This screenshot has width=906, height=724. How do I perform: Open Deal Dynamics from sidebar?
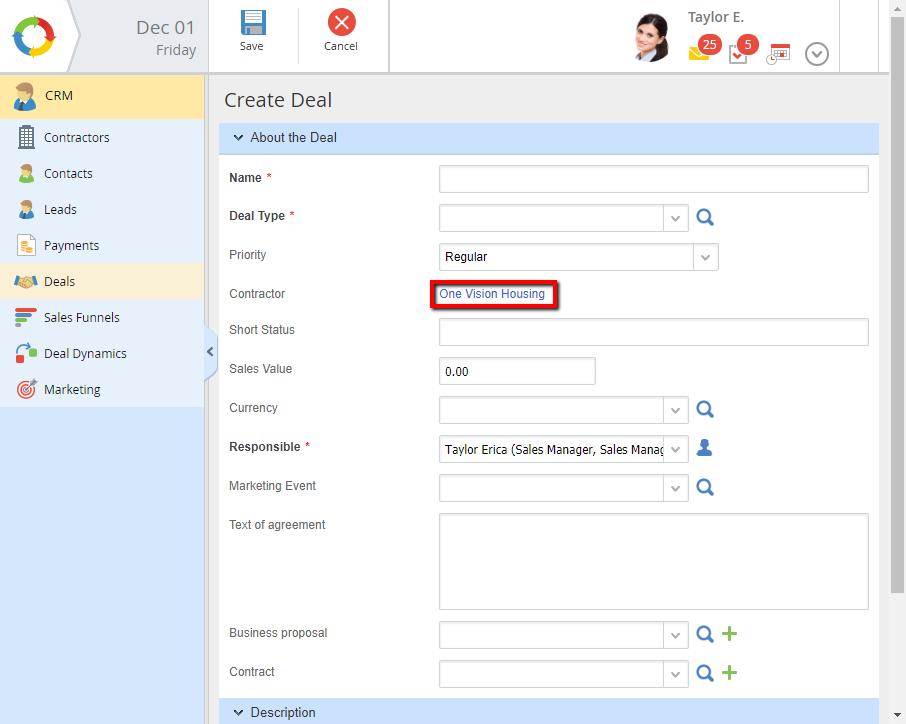(x=84, y=354)
